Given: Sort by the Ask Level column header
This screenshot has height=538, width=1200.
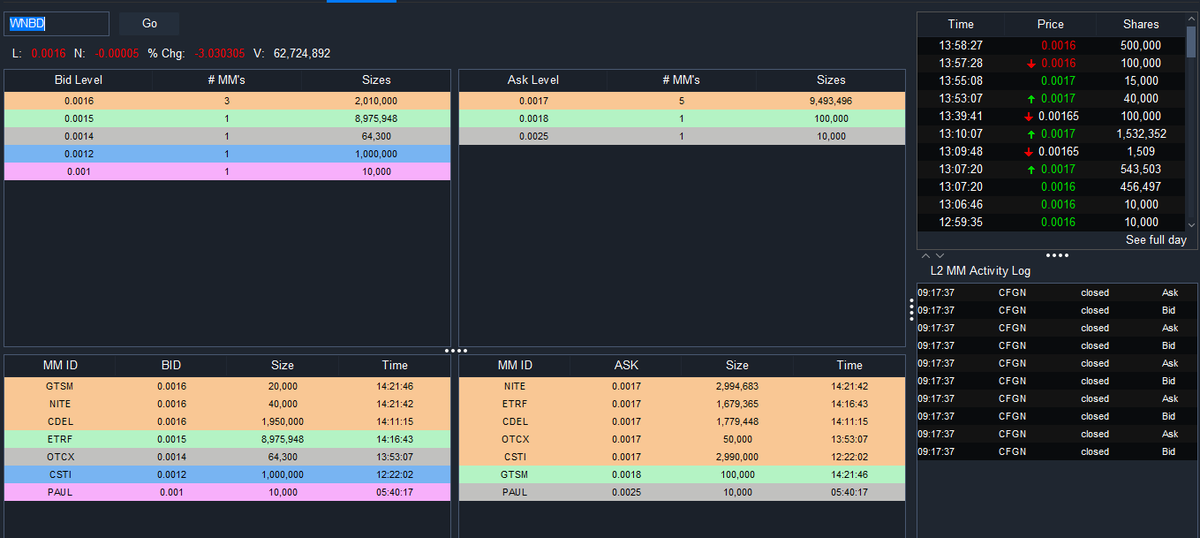Looking at the screenshot, I should [x=533, y=80].
